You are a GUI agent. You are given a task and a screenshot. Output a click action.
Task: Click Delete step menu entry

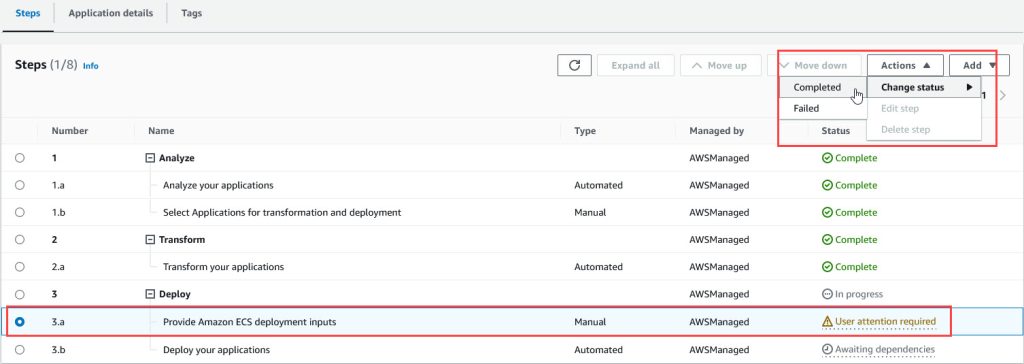(924, 129)
